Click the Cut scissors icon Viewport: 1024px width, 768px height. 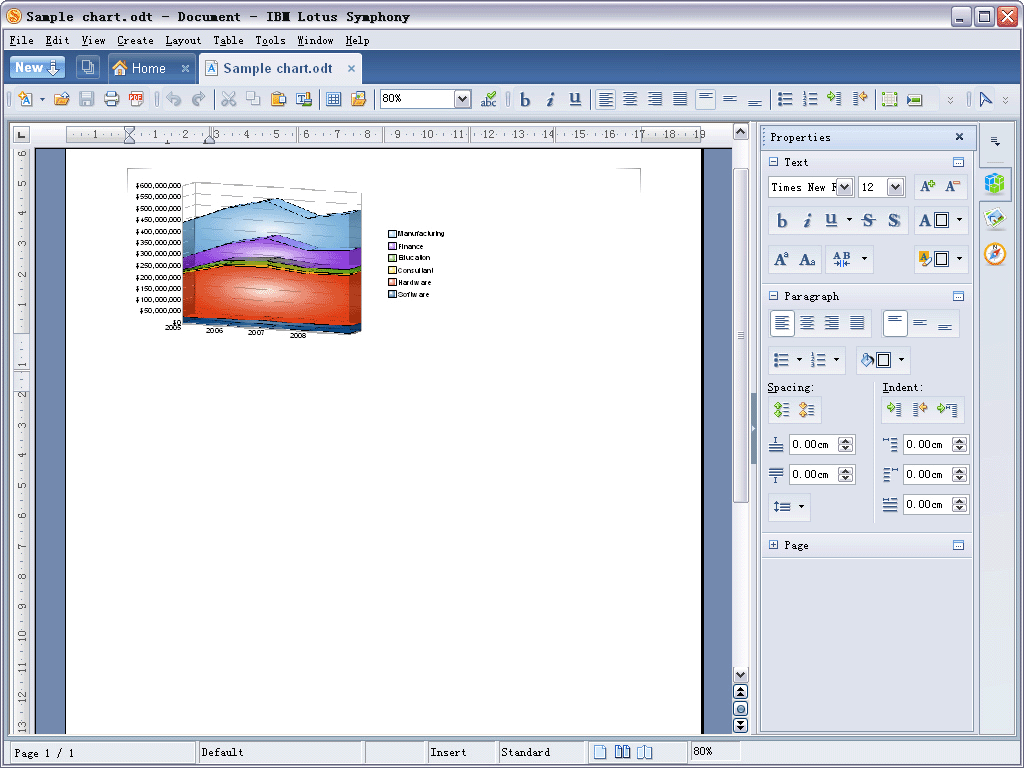[x=228, y=99]
